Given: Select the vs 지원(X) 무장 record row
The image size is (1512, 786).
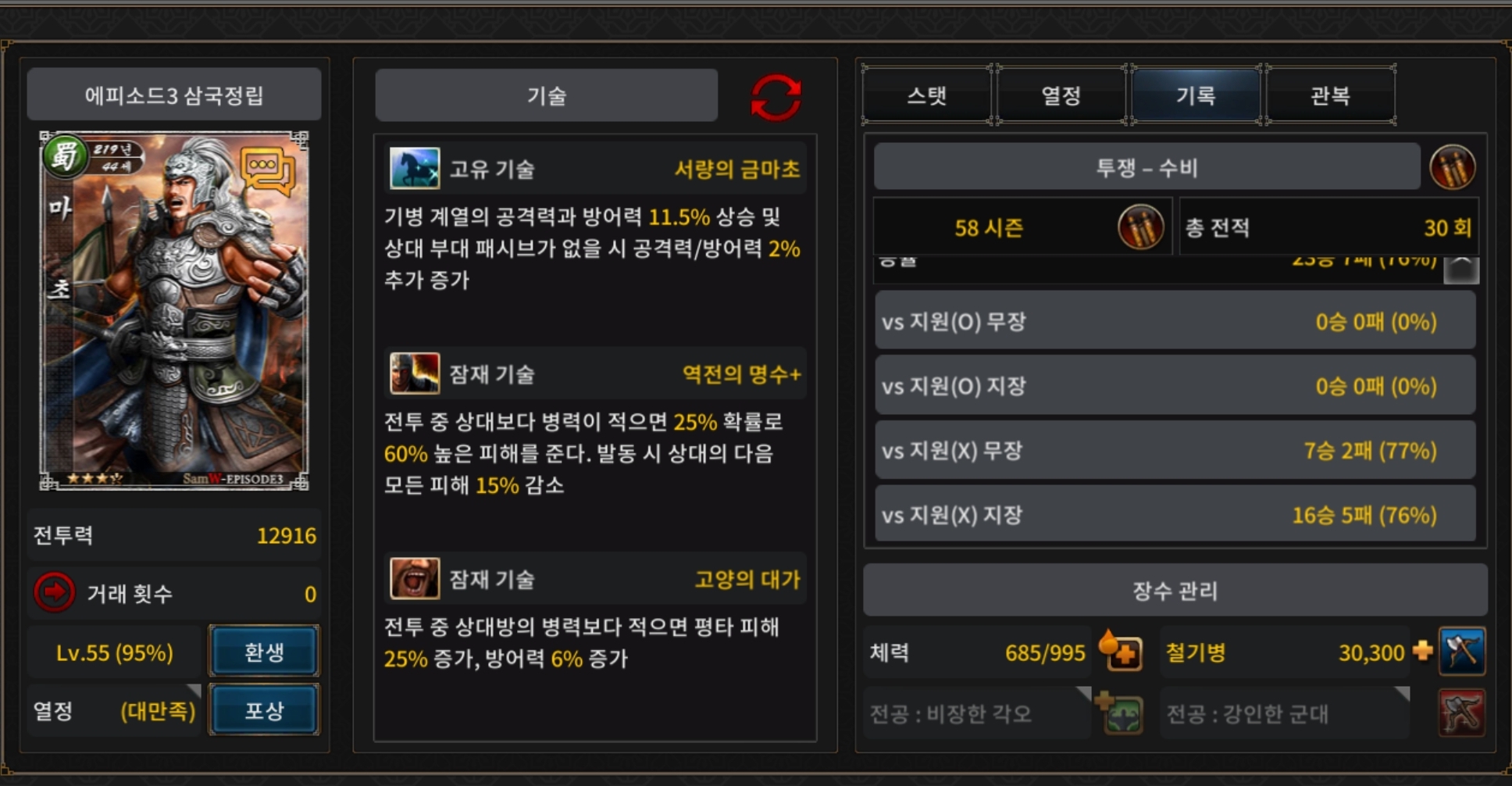Looking at the screenshot, I should pyautogui.click(x=1175, y=450).
